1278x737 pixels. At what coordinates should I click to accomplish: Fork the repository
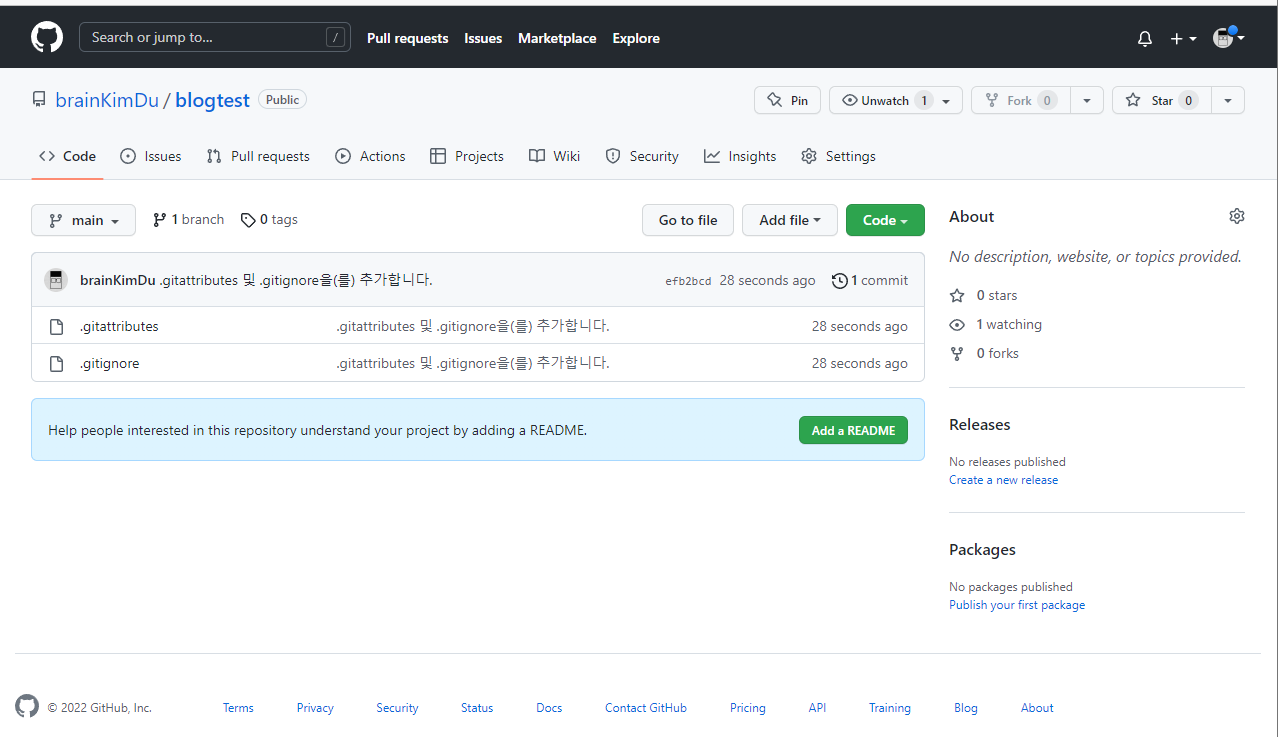pos(1020,100)
